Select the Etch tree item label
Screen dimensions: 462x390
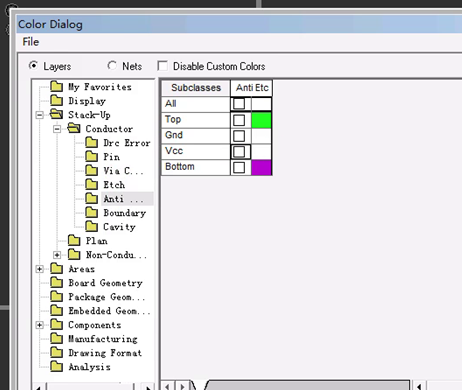coord(114,185)
